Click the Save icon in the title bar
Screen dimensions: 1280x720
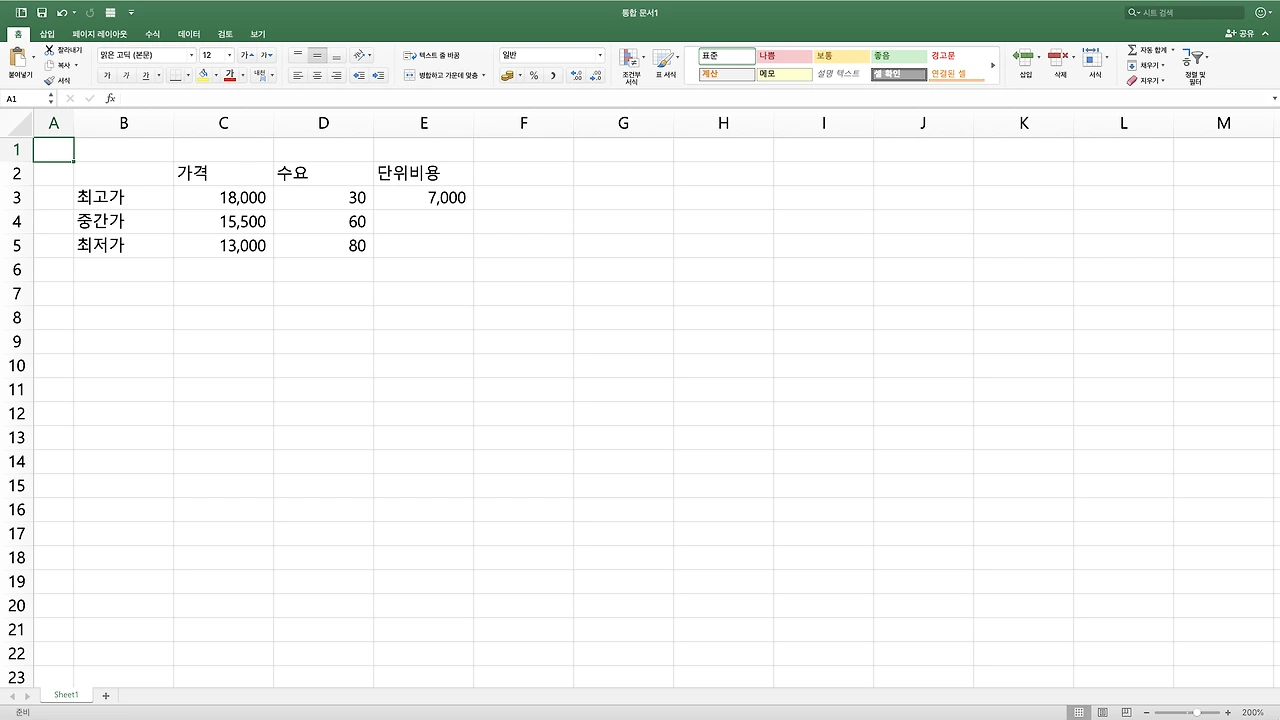click(42, 13)
